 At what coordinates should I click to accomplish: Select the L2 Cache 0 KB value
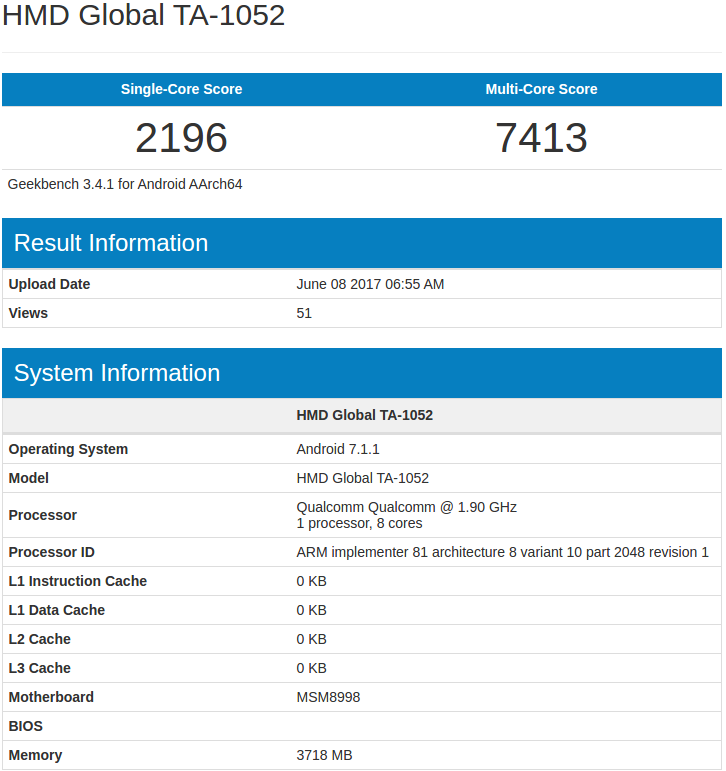tap(311, 639)
